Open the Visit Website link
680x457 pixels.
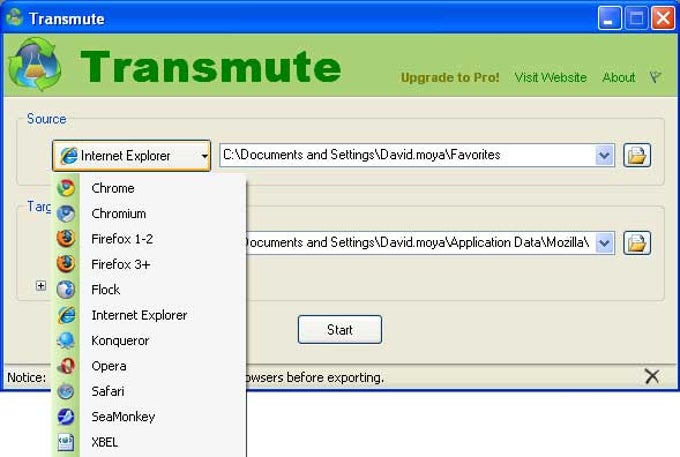point(550,78)
